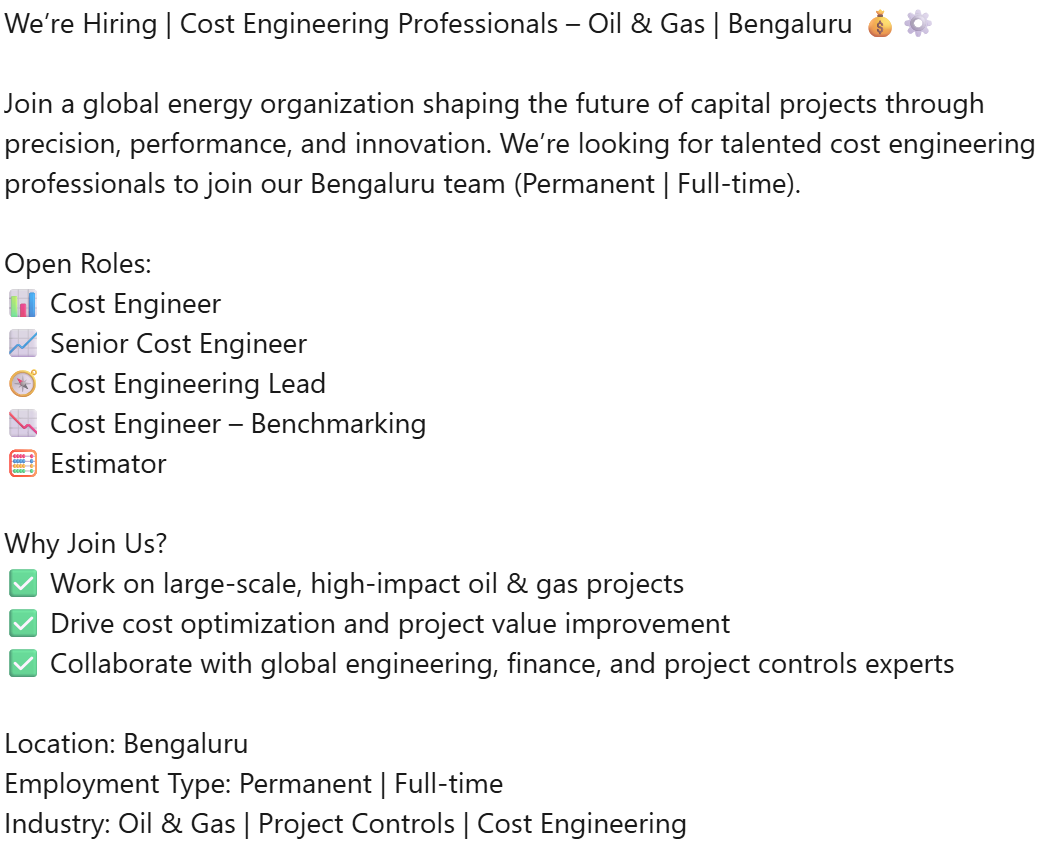Click the bar chart emoji beside Cost Engineer
Image resolution: width=1056 pixels, height=862 pixels.
(23, 304)
